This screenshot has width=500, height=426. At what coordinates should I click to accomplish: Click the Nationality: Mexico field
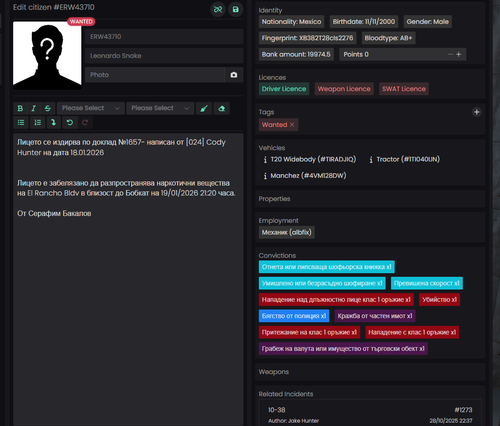point(291,22)
